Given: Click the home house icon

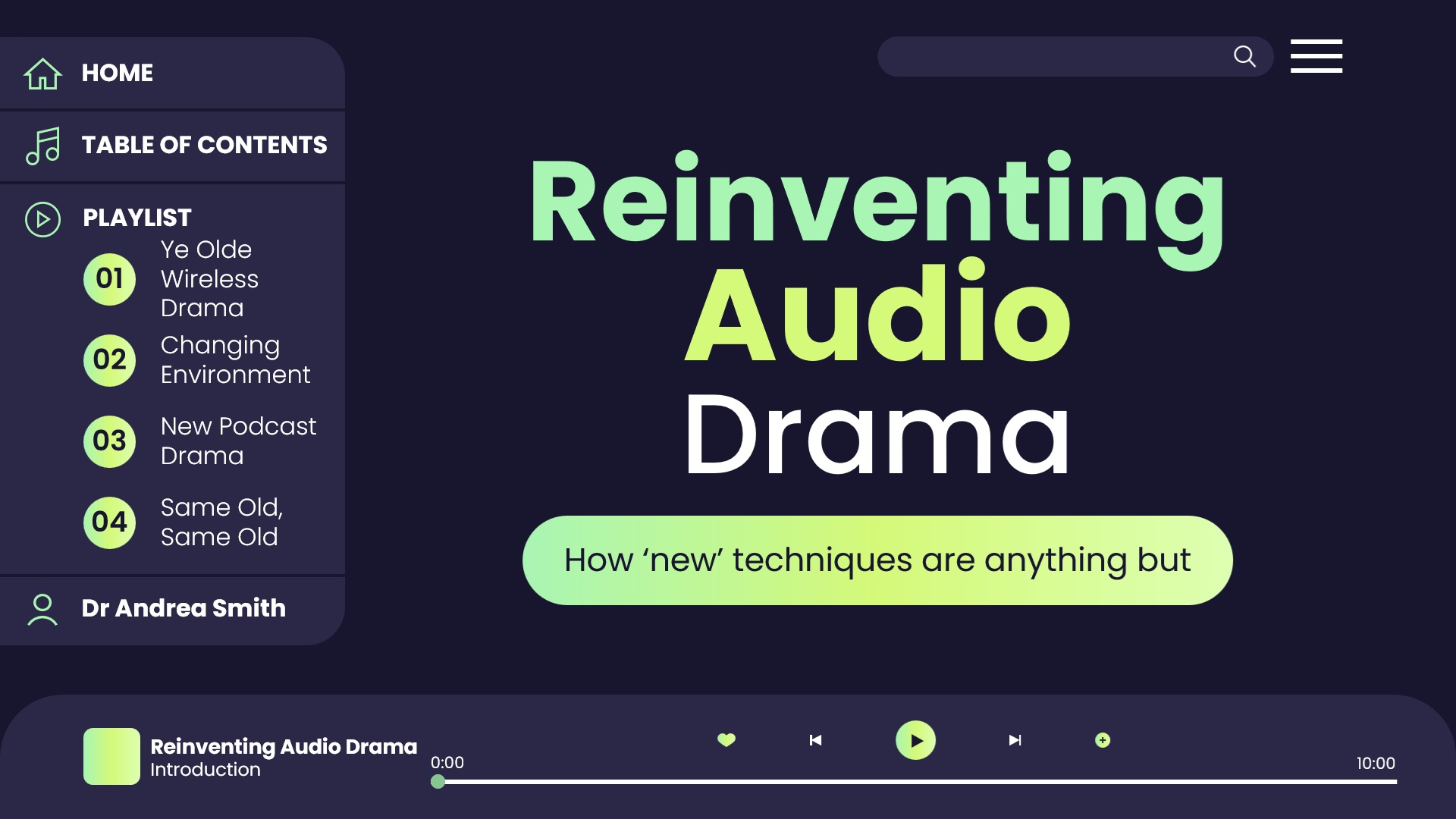Looking at the screenshot, I should pos(42,74).
